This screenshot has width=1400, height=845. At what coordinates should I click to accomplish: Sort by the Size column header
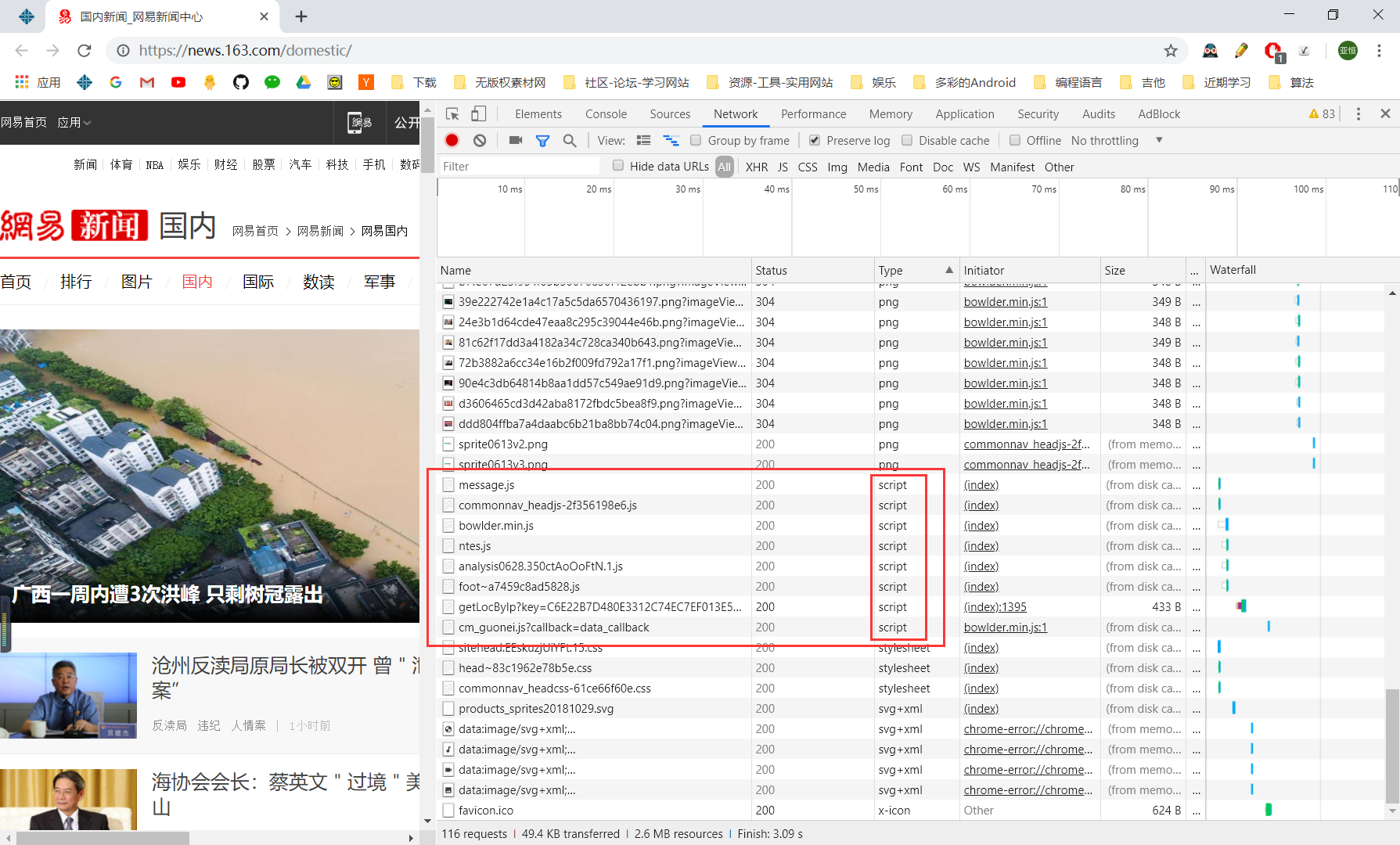click(x=1143, y=271)
